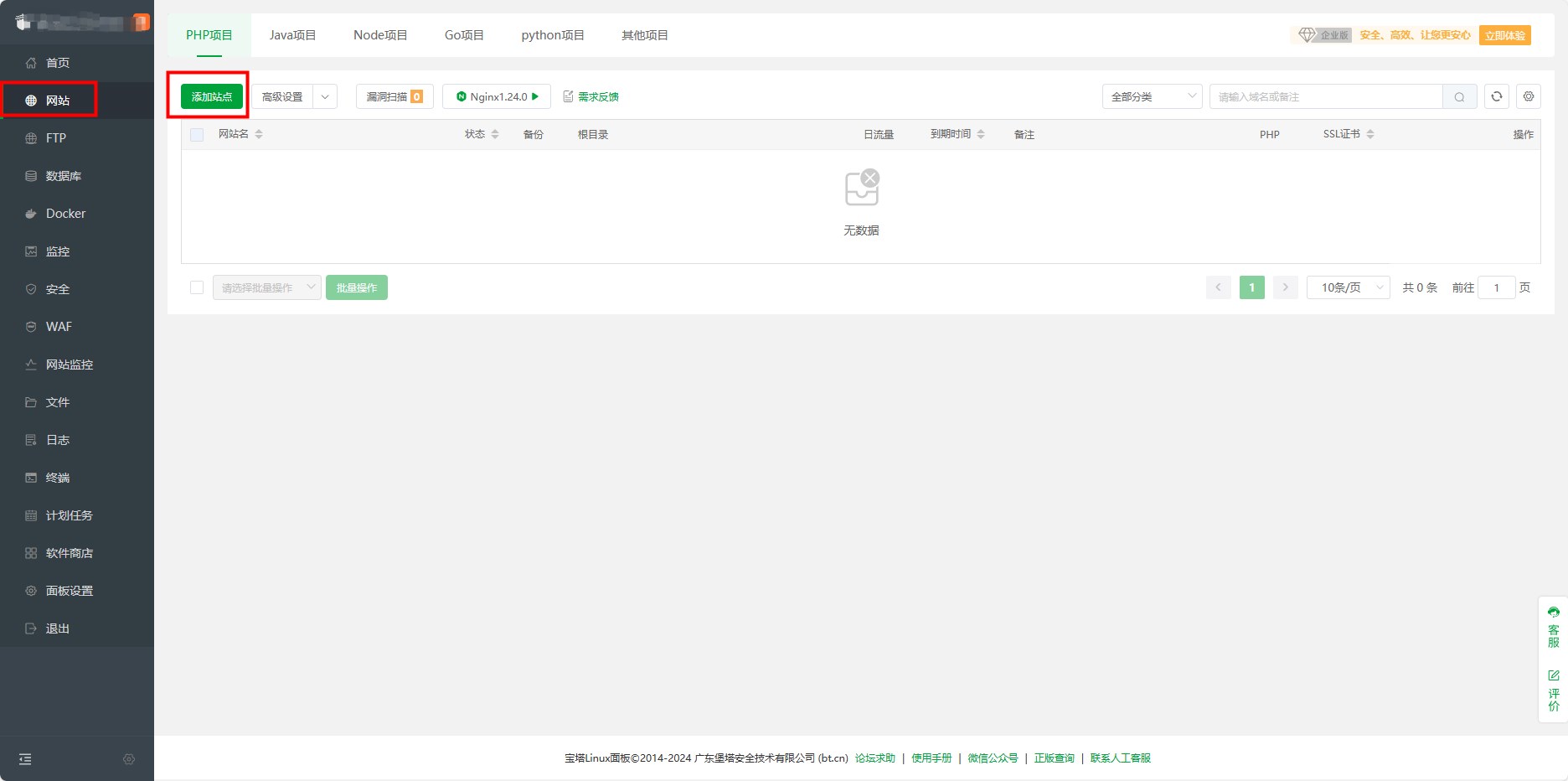The image size is (1568, 781).
Task: Click the 退出 logout icon
Action: coord(31,628)
